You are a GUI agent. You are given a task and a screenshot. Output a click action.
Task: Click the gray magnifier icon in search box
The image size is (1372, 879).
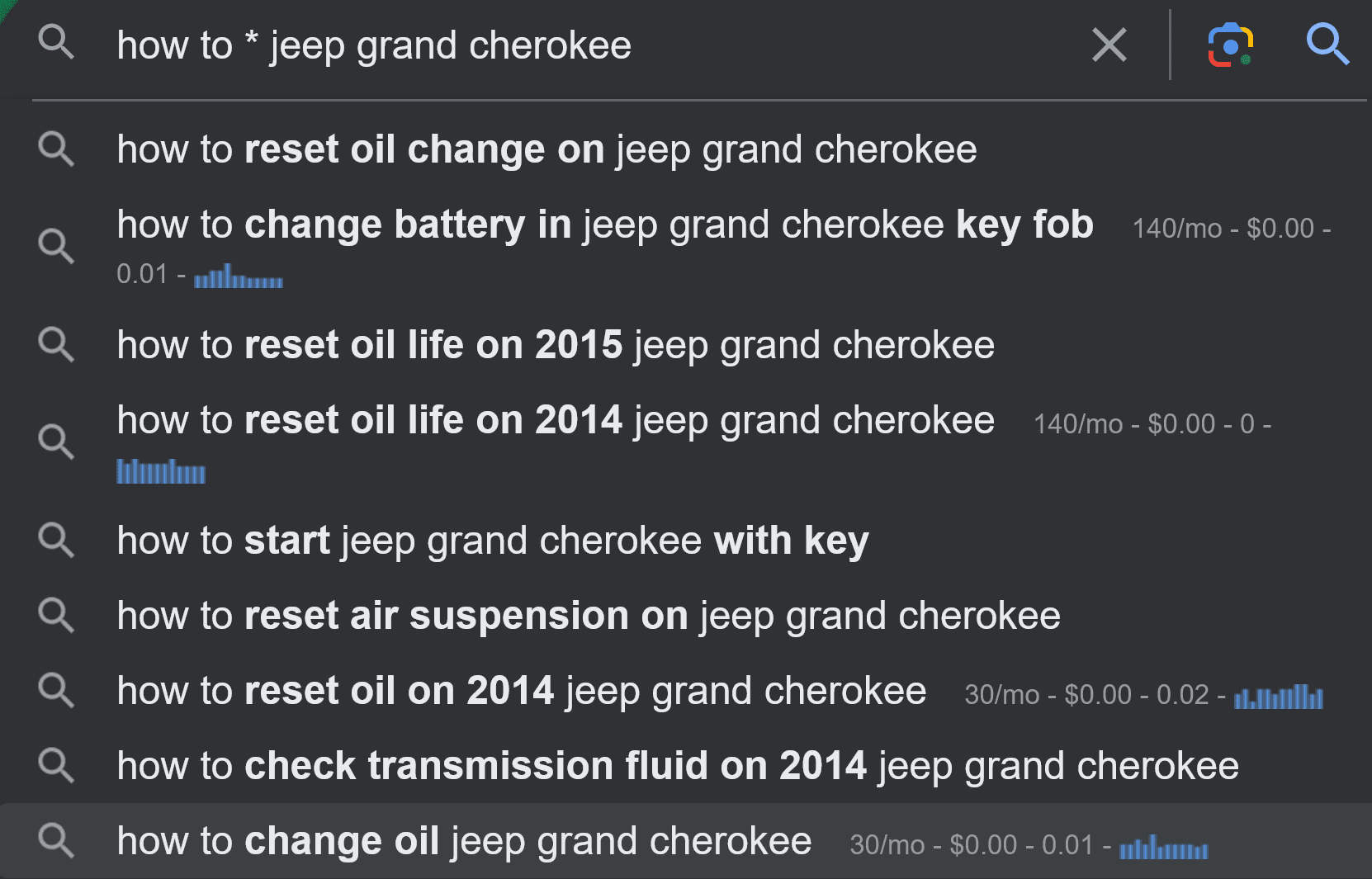56,41
